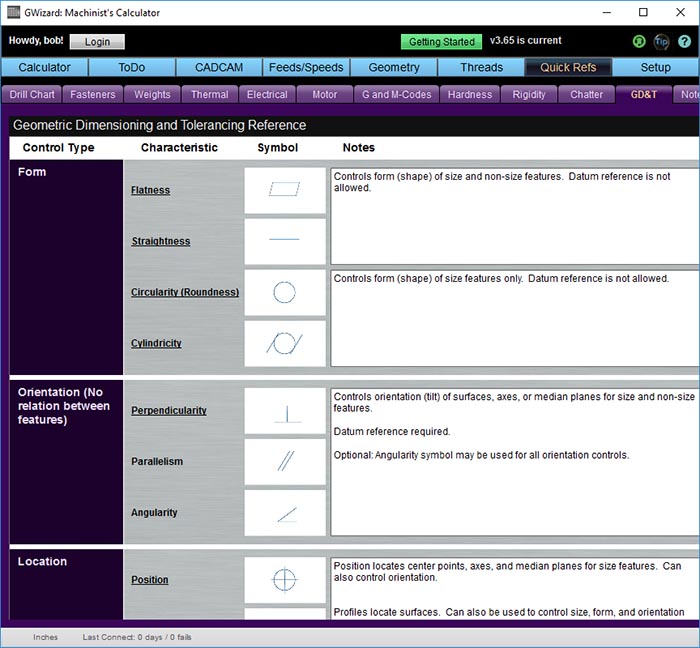Click the Cylindricity symbol image
The height and width of the screenshot is (648, 700).
tap(285, 343)
